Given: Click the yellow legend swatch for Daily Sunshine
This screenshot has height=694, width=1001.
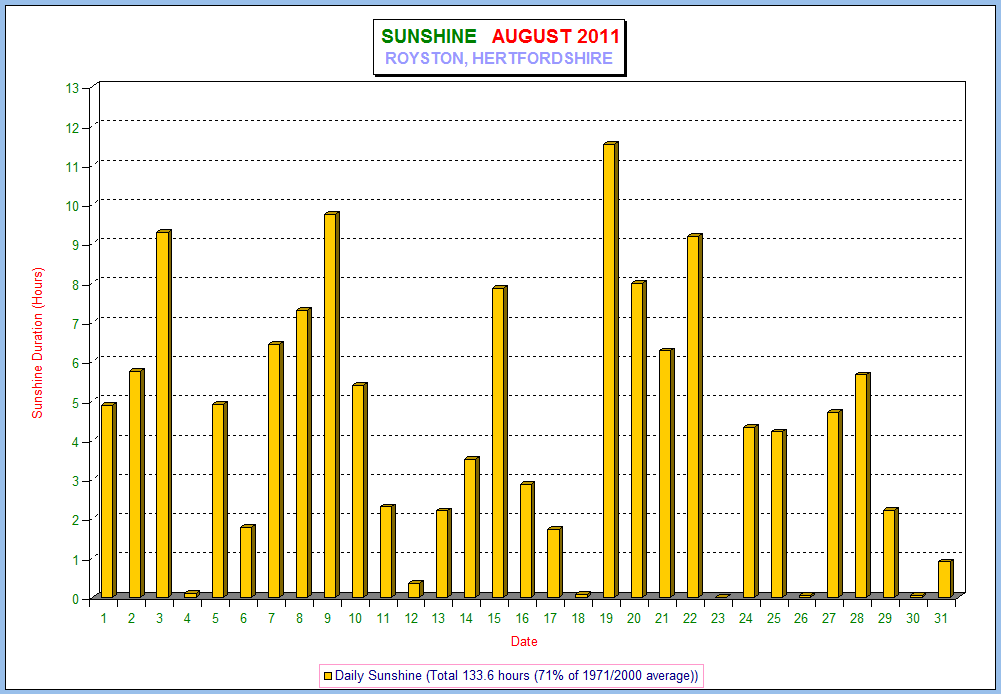Looking at the screenshot, I should coord(327,675).
